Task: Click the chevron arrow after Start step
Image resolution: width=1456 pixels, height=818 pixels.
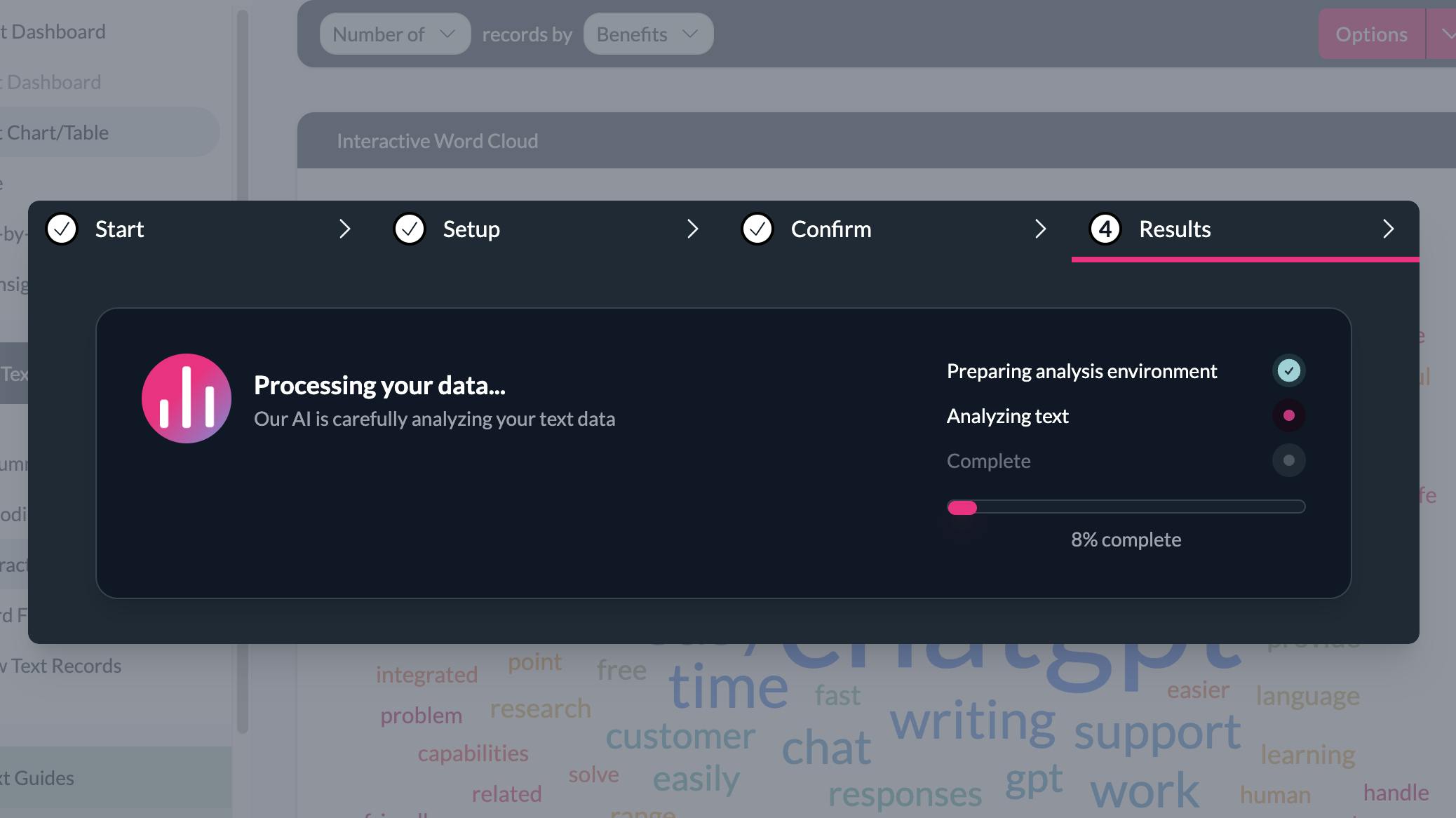Action: 344,229
